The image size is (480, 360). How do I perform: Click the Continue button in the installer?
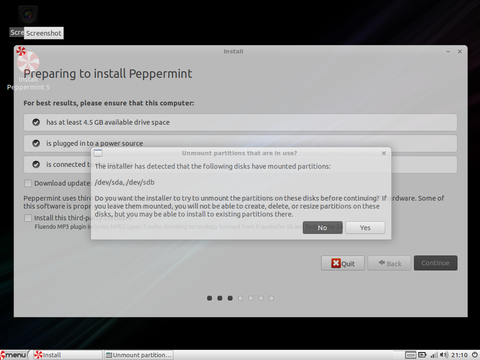click(435, 263)
